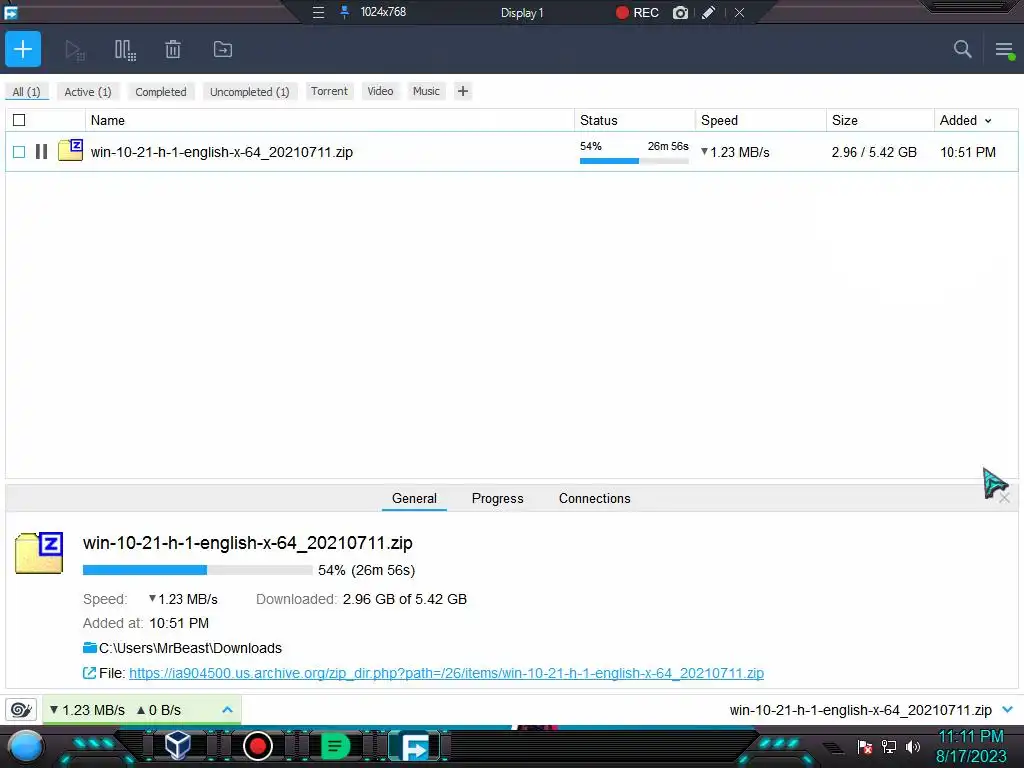Delete selected download using the trash icon
The width and height of the screenshot is (1024, 768).
tap(172, 50)
